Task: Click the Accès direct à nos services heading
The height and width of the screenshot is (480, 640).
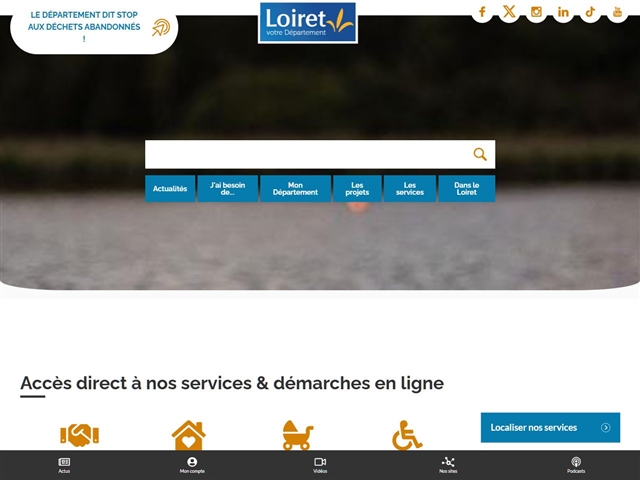Action: click(232, 383)
